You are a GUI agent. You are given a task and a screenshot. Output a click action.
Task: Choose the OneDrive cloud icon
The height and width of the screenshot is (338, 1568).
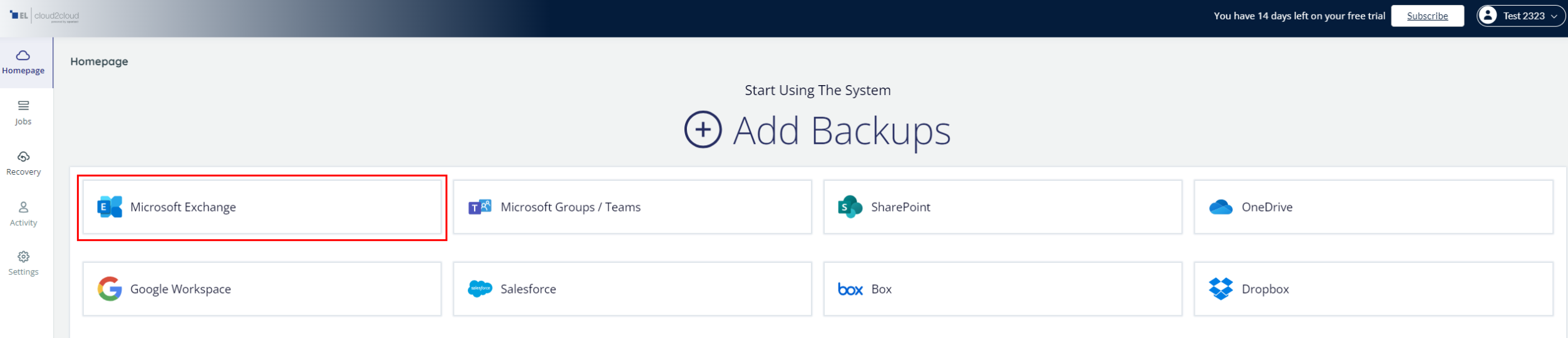click(x=1220, y=207)
